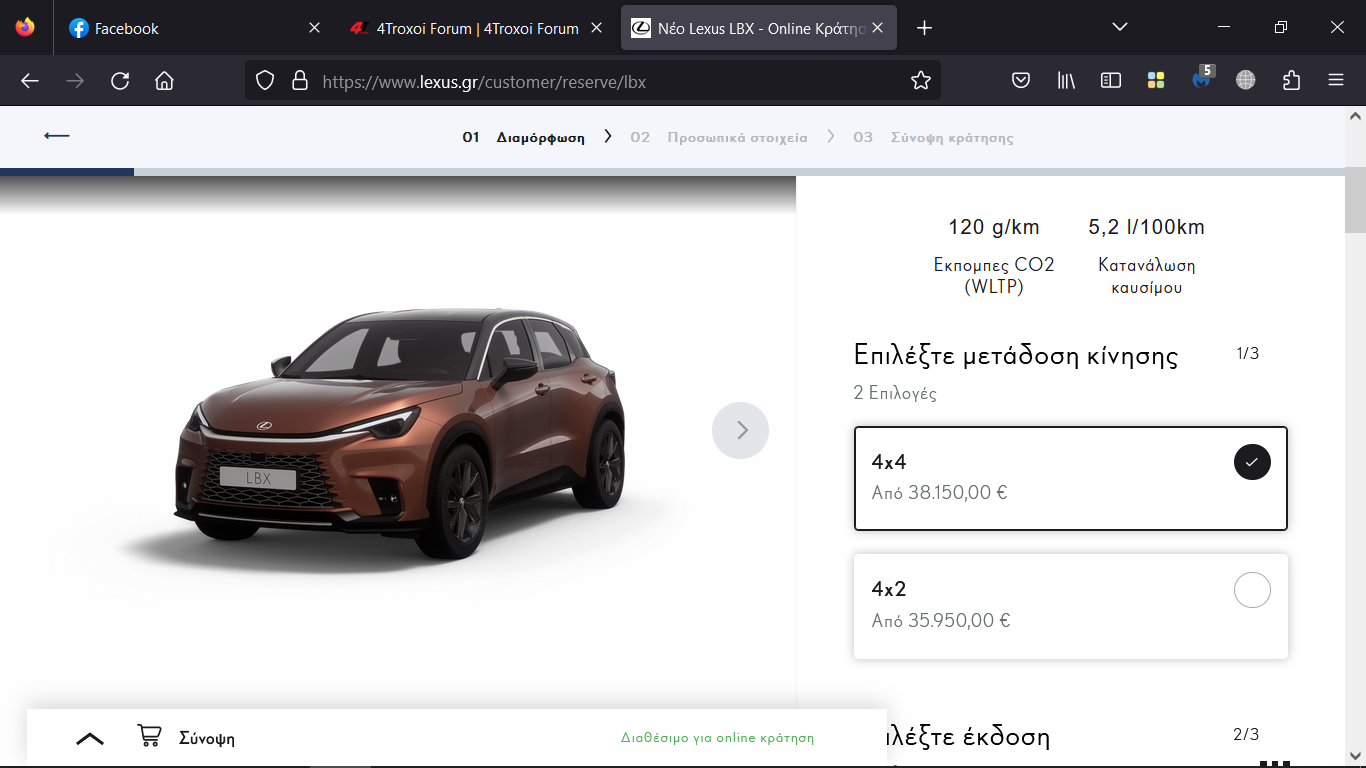Screen dimensions: 1366x768
Task: Click the browser back arrow
Action: point(30,81)
